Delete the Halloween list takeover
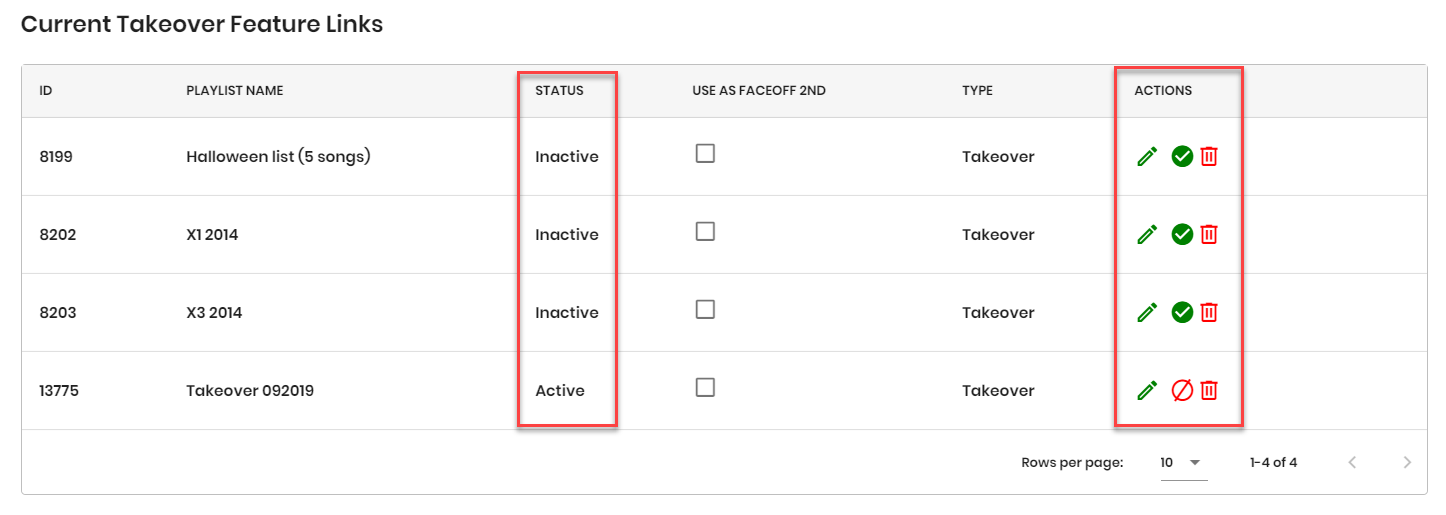This screenshot has width=1446, height=515. pyautogui.click(x=1209, y=156)
